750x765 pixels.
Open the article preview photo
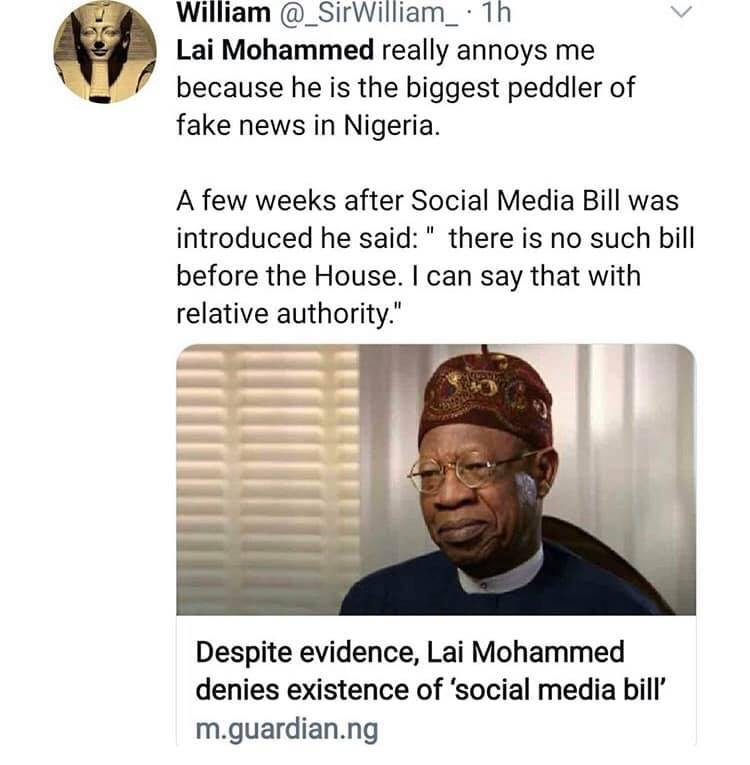coord(436,480)
